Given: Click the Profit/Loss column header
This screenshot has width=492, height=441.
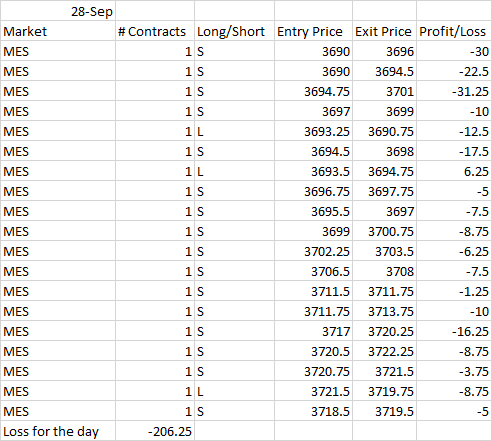Looking at the screenshot, I should [x=454, y=31].
